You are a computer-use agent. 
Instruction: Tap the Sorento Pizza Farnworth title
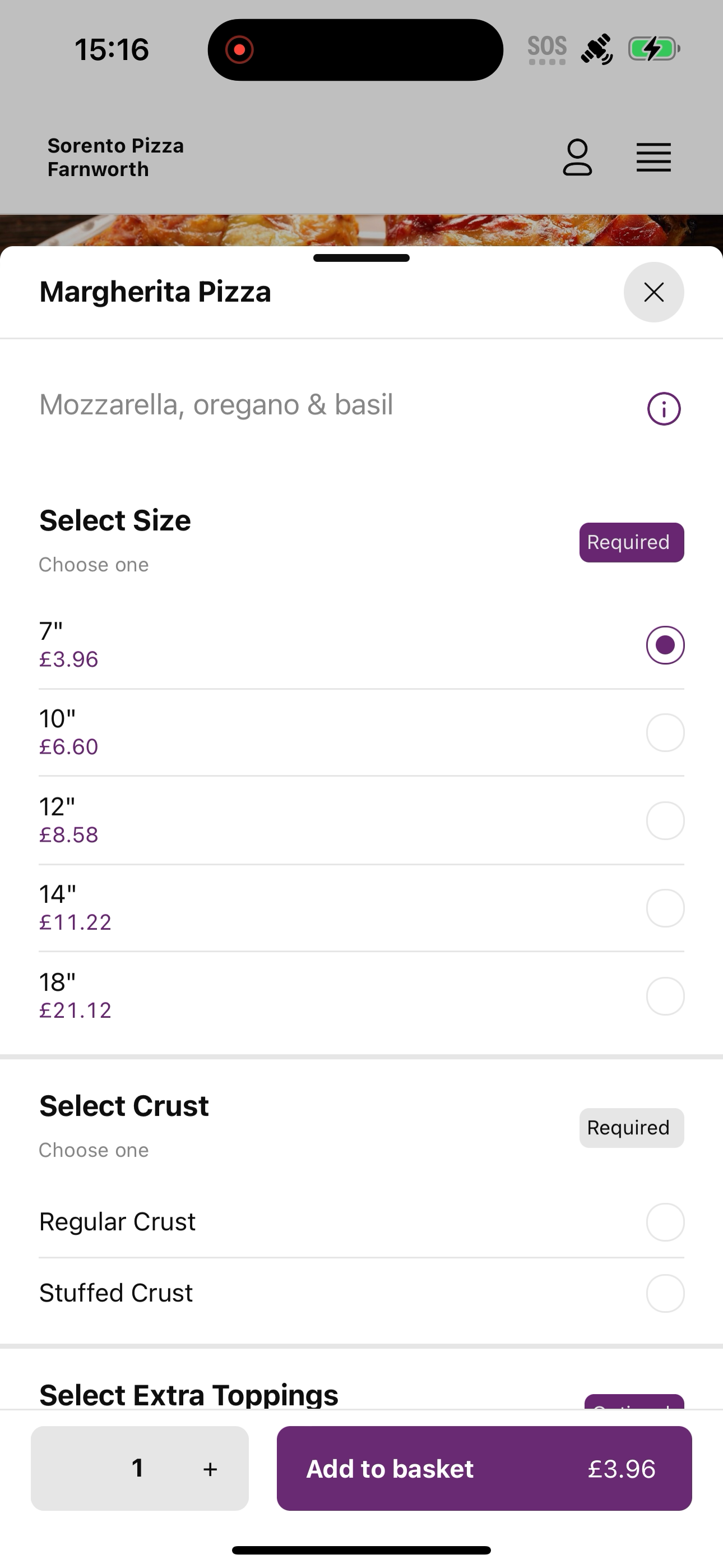pos(115,158)
